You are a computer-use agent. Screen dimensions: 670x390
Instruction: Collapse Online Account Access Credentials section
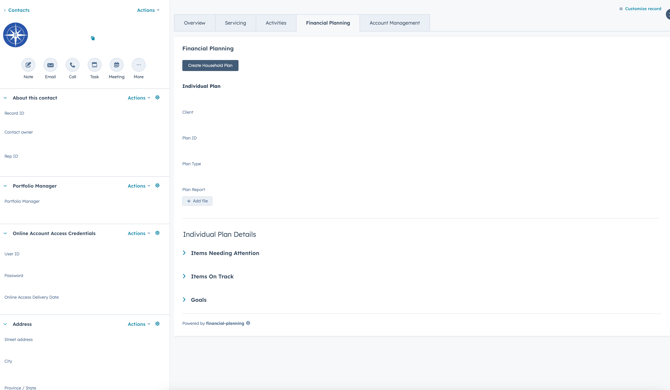click(x=5, y=233)
